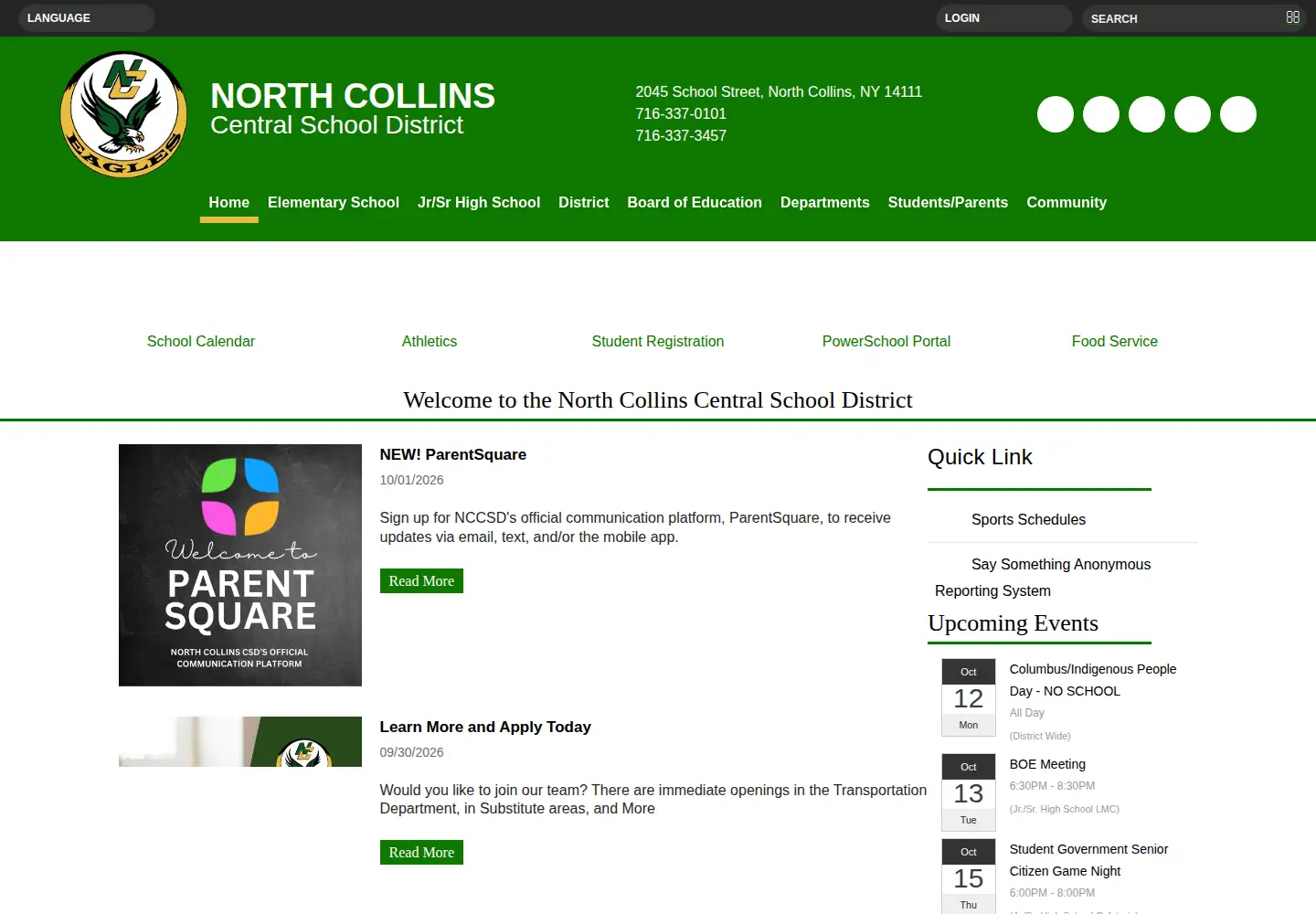
Task: Select the District menu item
Action: tap(584, 203)
